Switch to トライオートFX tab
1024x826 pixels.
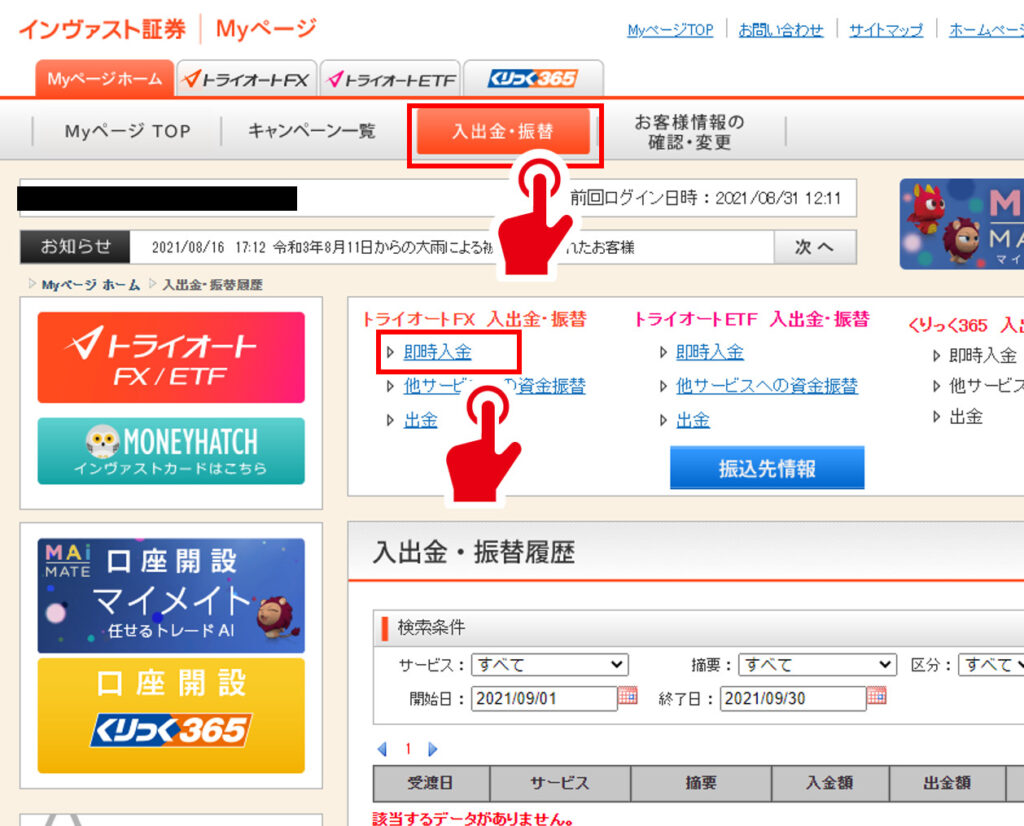pos(247,79)
